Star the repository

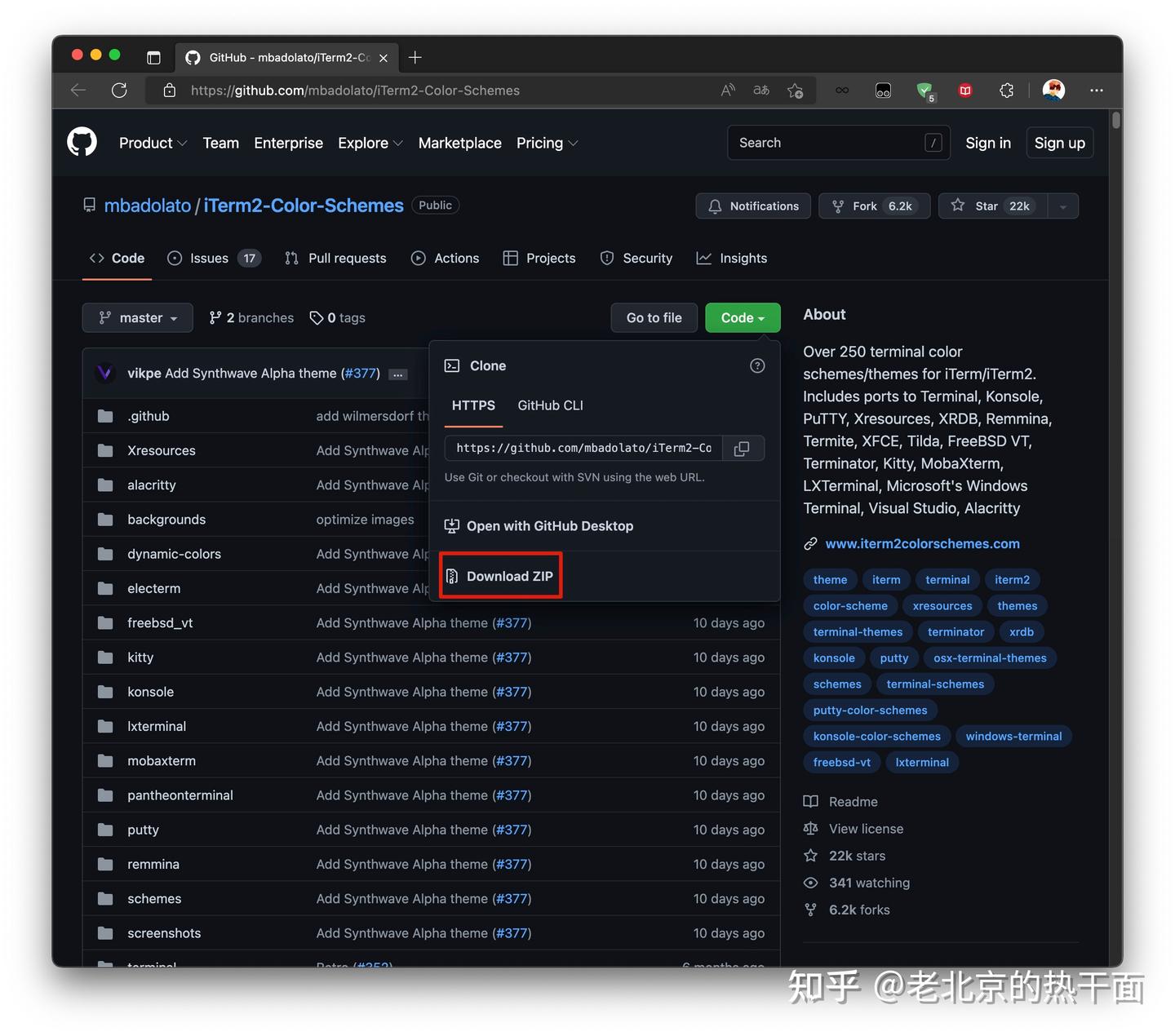(x=991, y=206)
